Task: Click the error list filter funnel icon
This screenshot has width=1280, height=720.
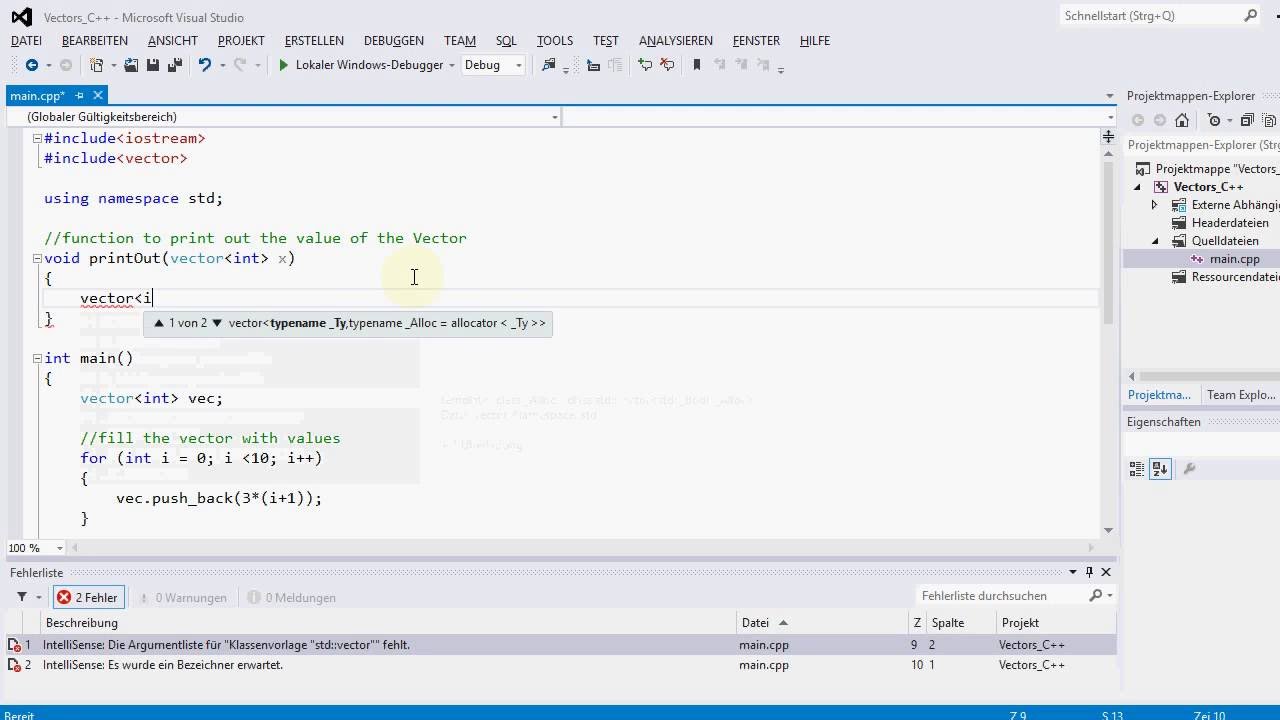Action: (22, 597)
